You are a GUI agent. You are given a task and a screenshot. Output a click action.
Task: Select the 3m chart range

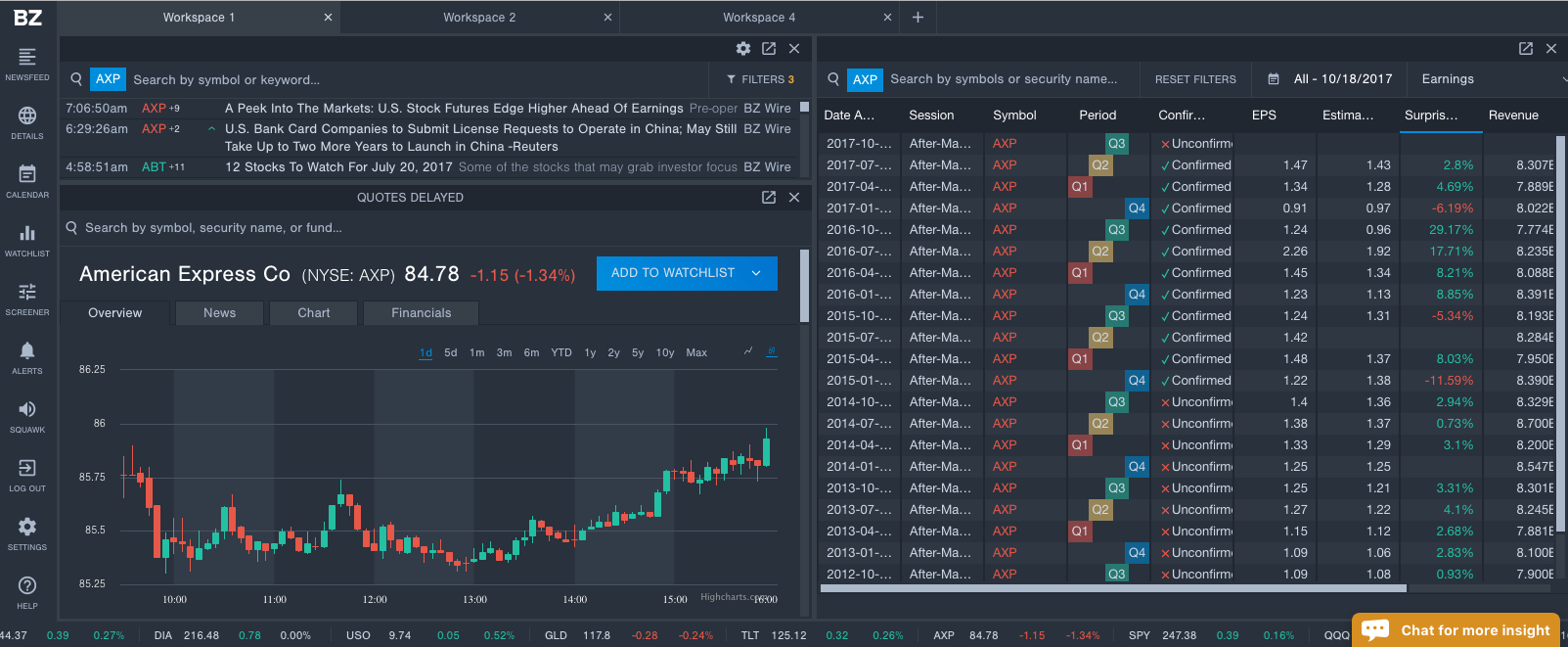pyautogui.click(x=505, y=352)
